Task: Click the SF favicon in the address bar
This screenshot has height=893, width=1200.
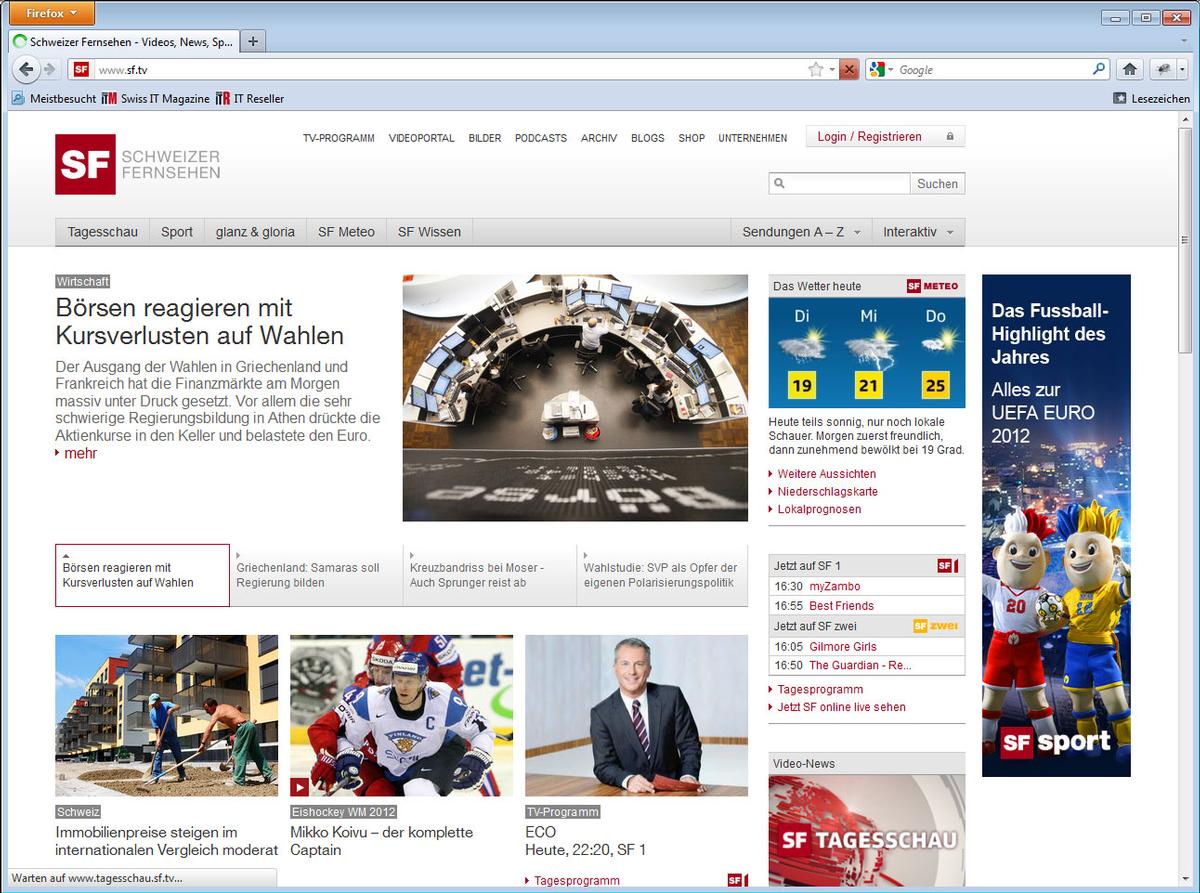Action: [81, 70]
